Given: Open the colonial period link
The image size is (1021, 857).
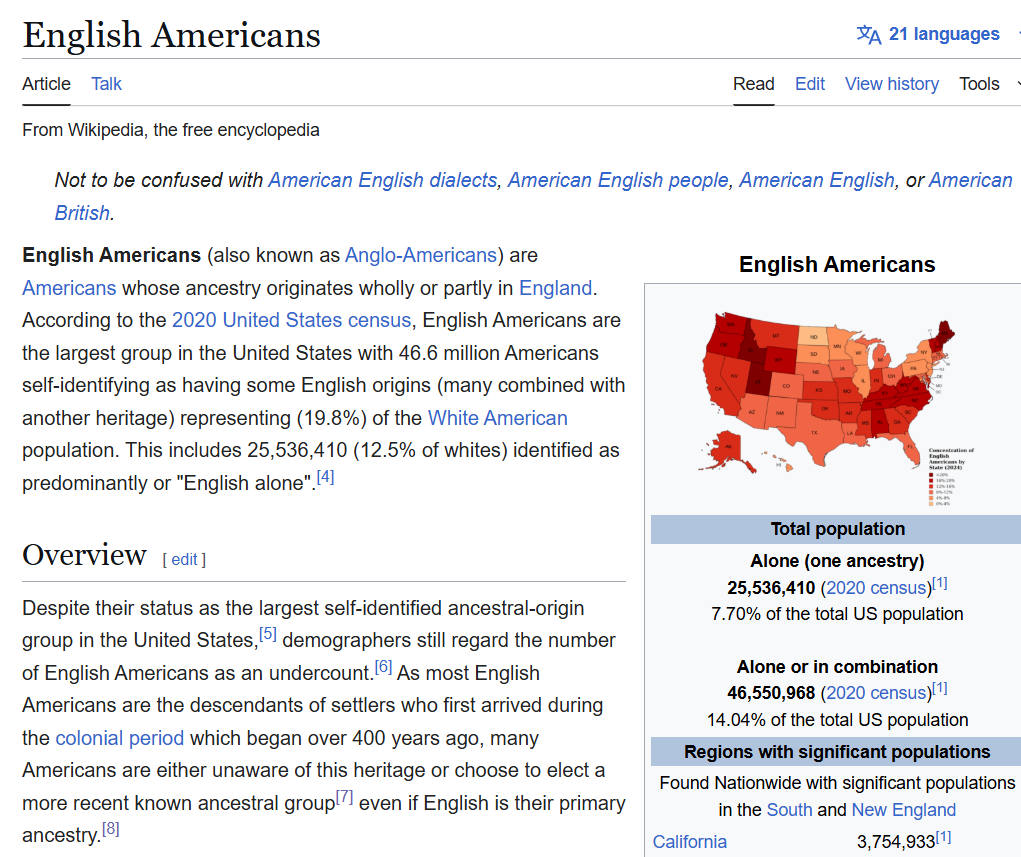Looking at the screenshot, I should click(x=120, y=738).
